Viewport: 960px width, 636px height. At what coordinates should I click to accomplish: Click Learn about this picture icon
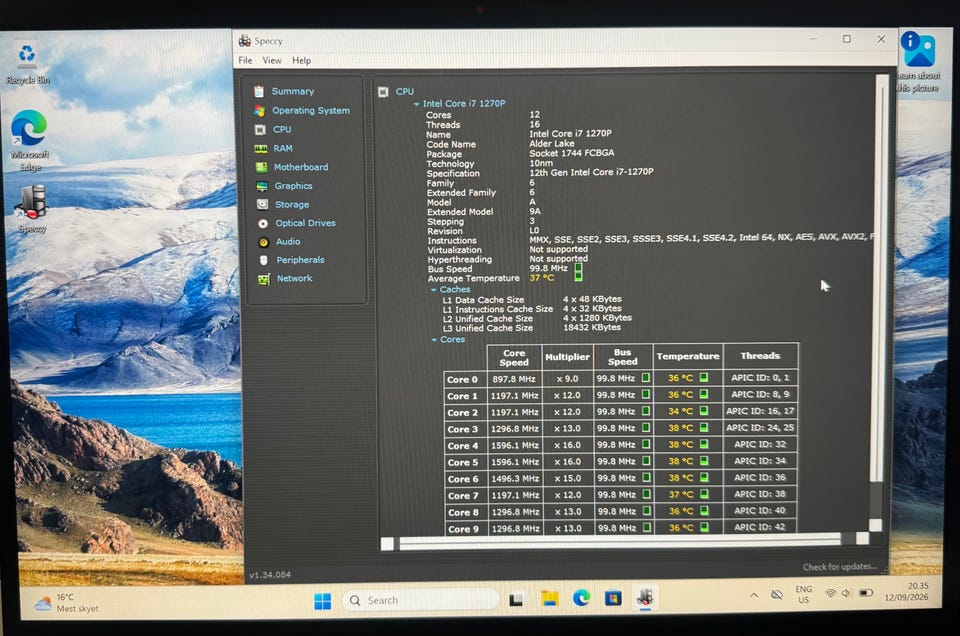[917, 61]
